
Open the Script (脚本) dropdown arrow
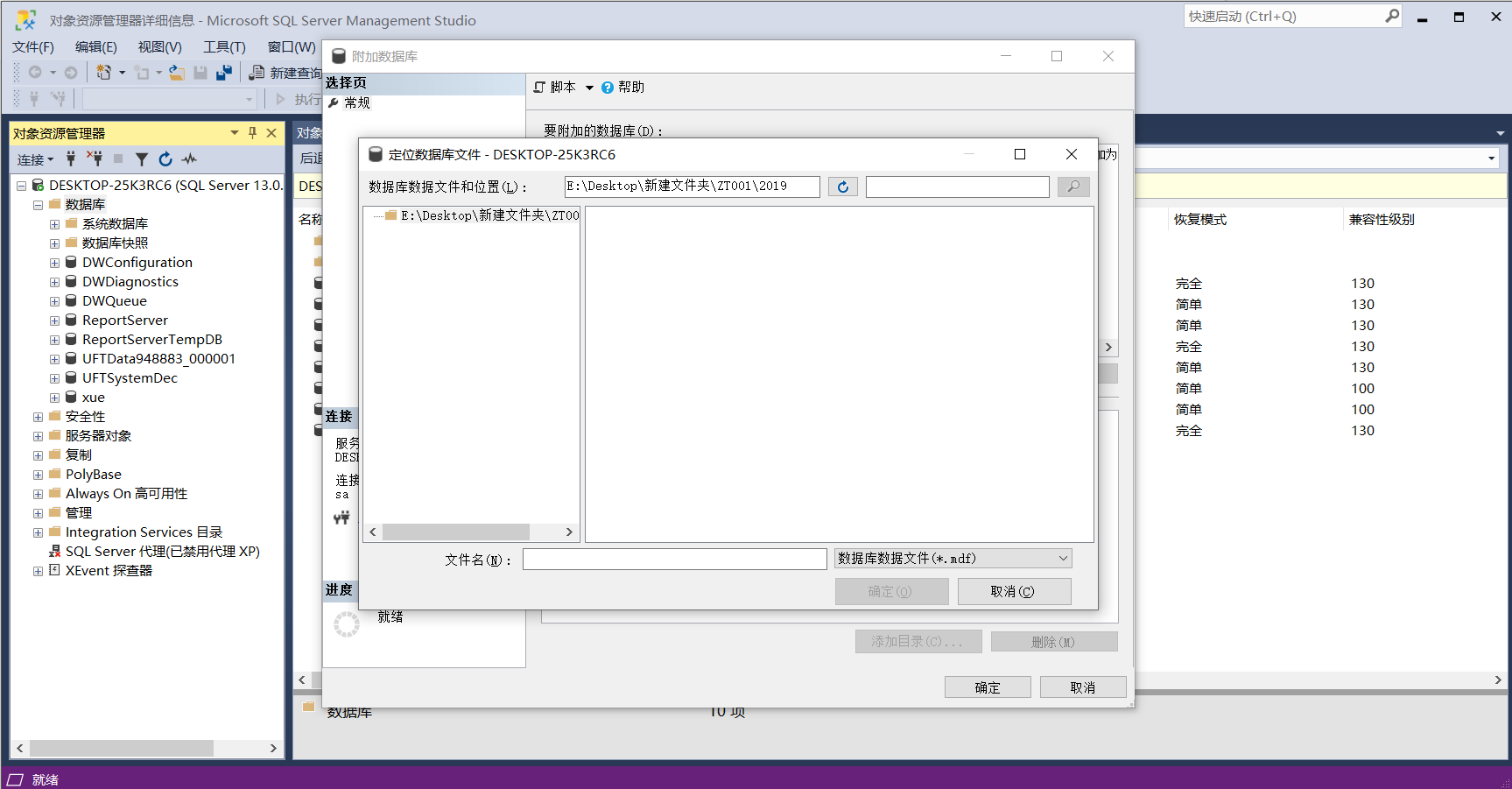pos(589,88)
